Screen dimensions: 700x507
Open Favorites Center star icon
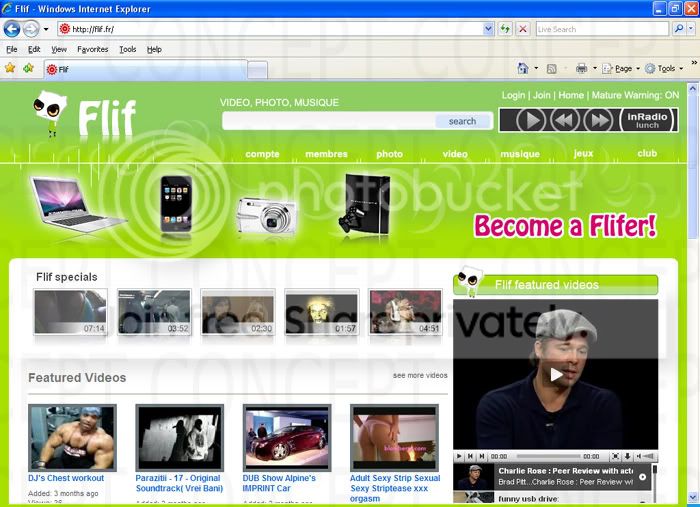[x=10, y=68]
